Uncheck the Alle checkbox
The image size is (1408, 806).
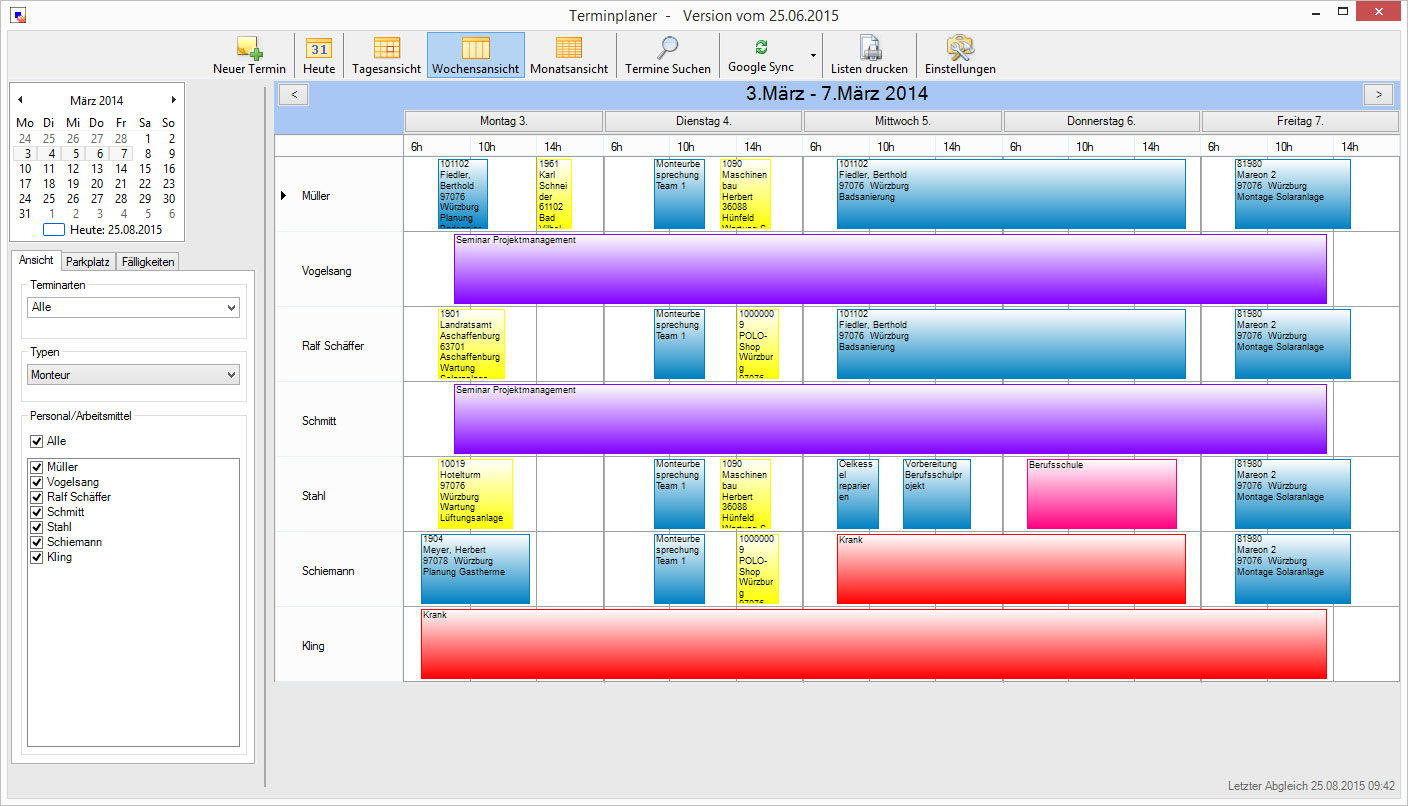[37, 441]
